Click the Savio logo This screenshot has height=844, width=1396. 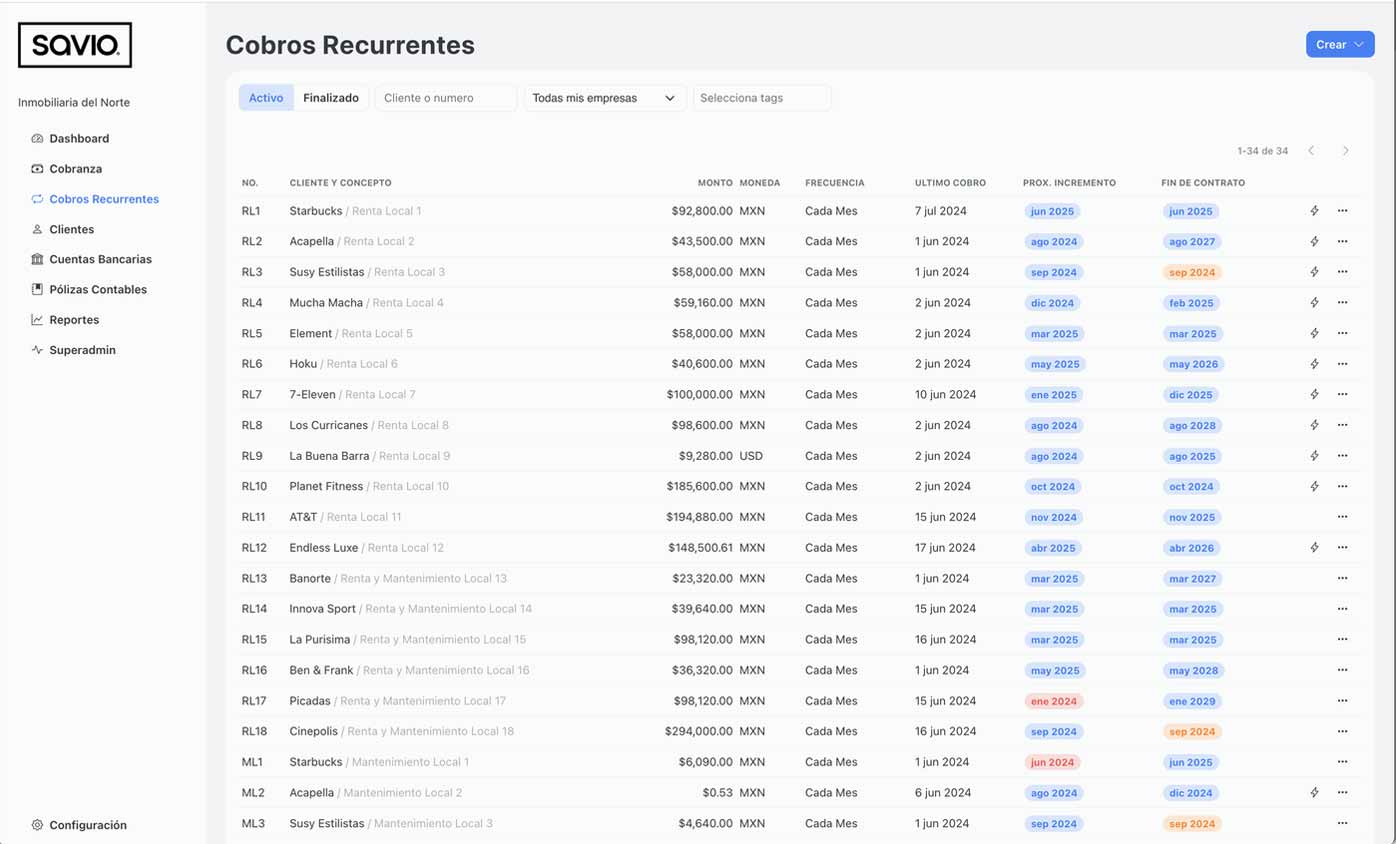[x=75, y=45]
